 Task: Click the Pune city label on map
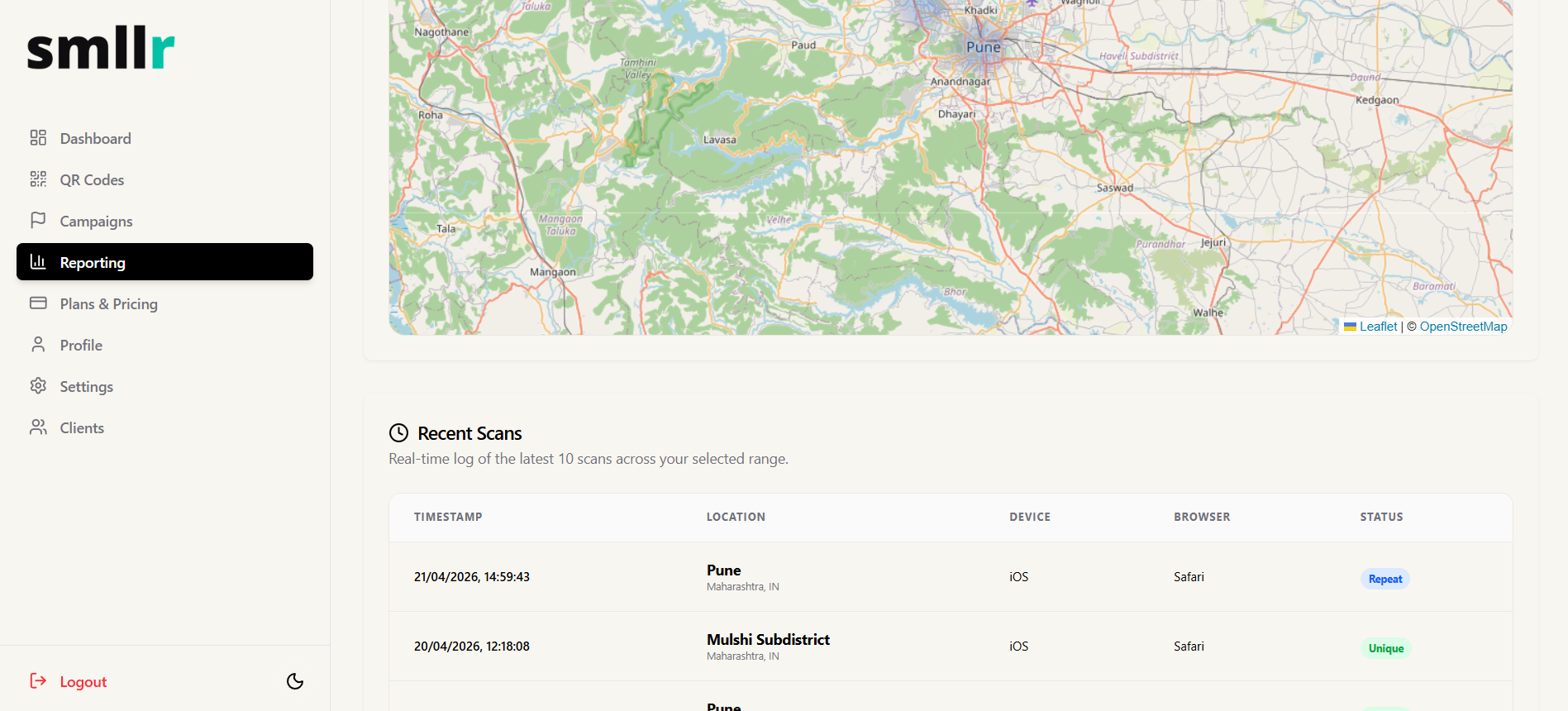click(984, 47)
